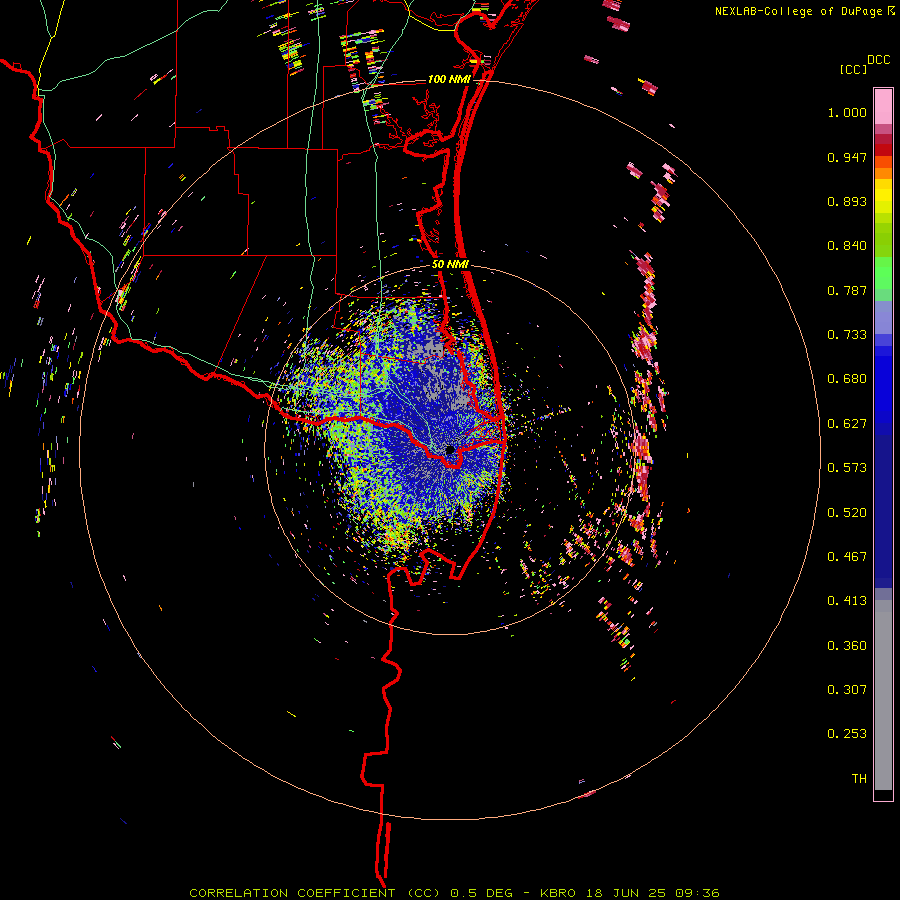The height and width of the screenshot is (900, 900).
Task: Click the TH threshold label on the legend
Action: (859, 778)
